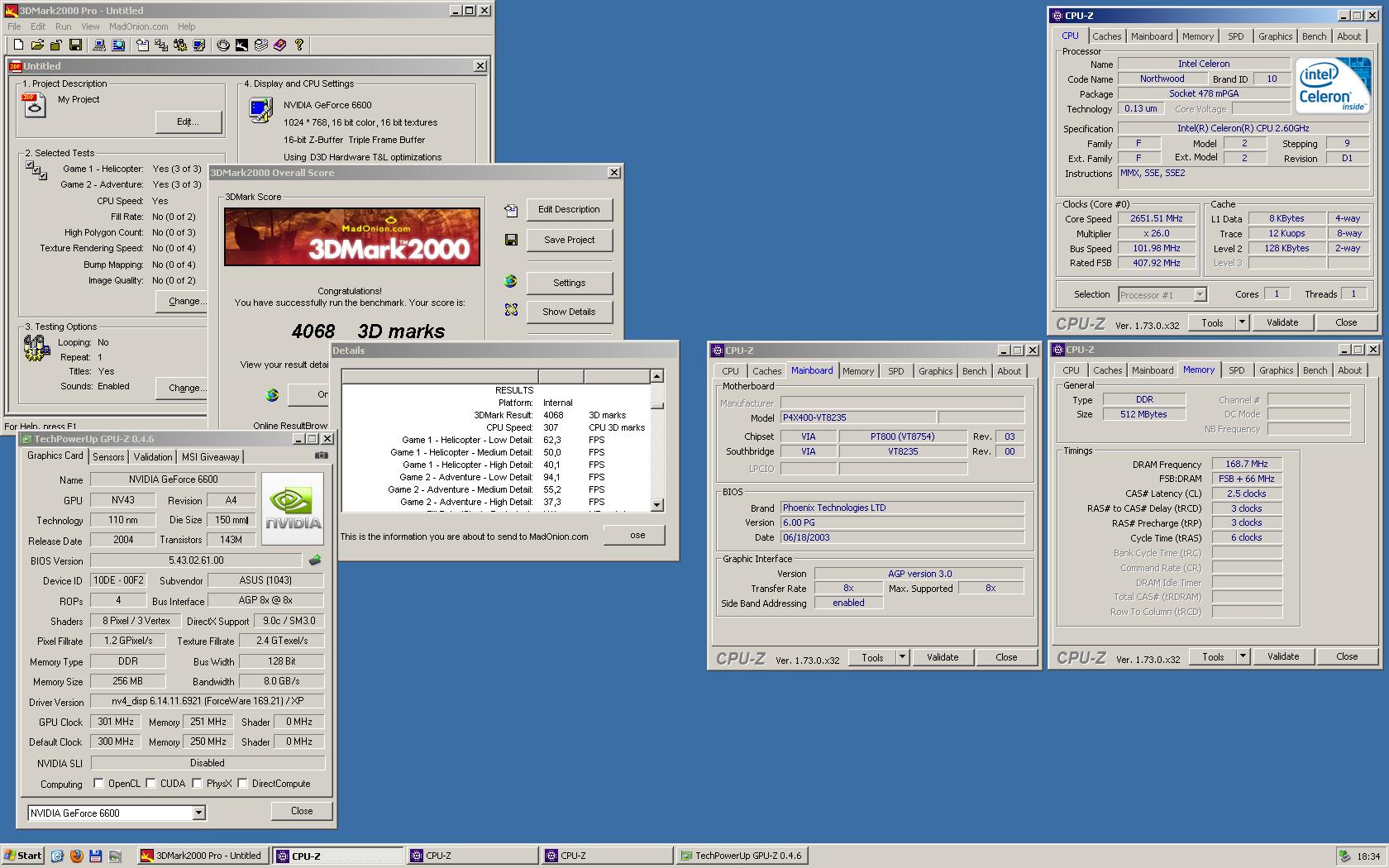Launch Firefox from the quick launch bar
The height and width of the screenshot is (868, 1389).
(77, 856)
